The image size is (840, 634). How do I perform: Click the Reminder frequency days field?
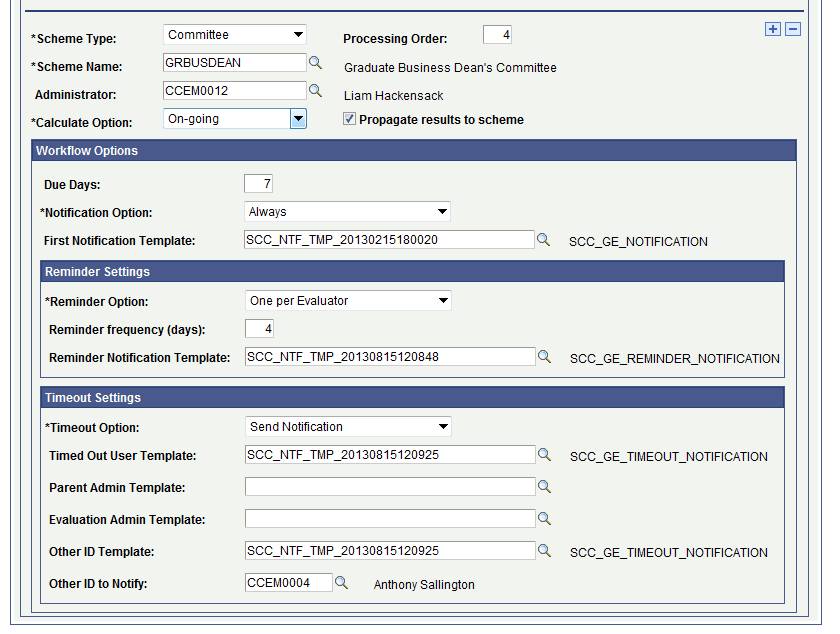[x=259, y=329]
